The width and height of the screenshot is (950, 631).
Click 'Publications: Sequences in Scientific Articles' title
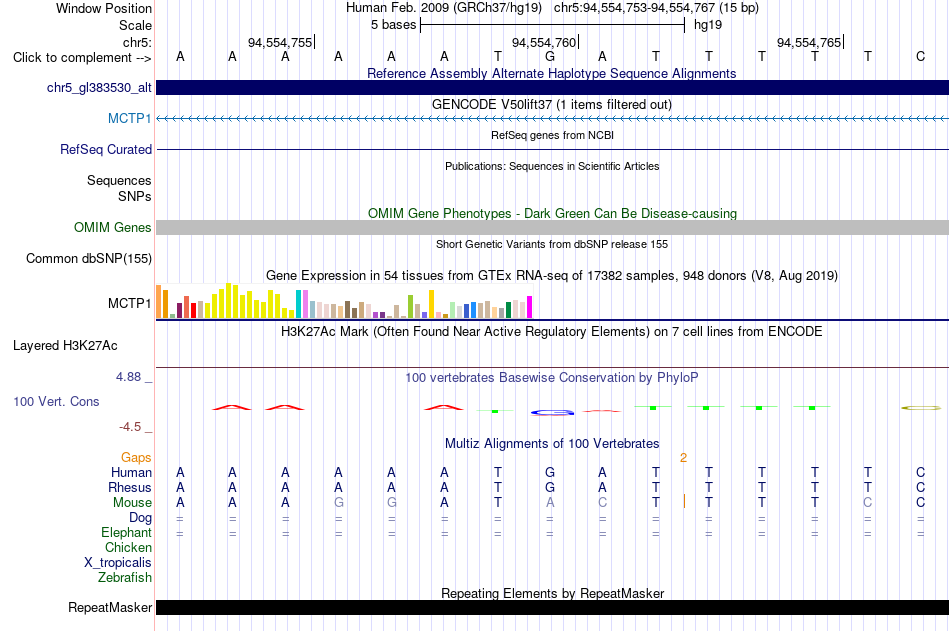[552, 166]
